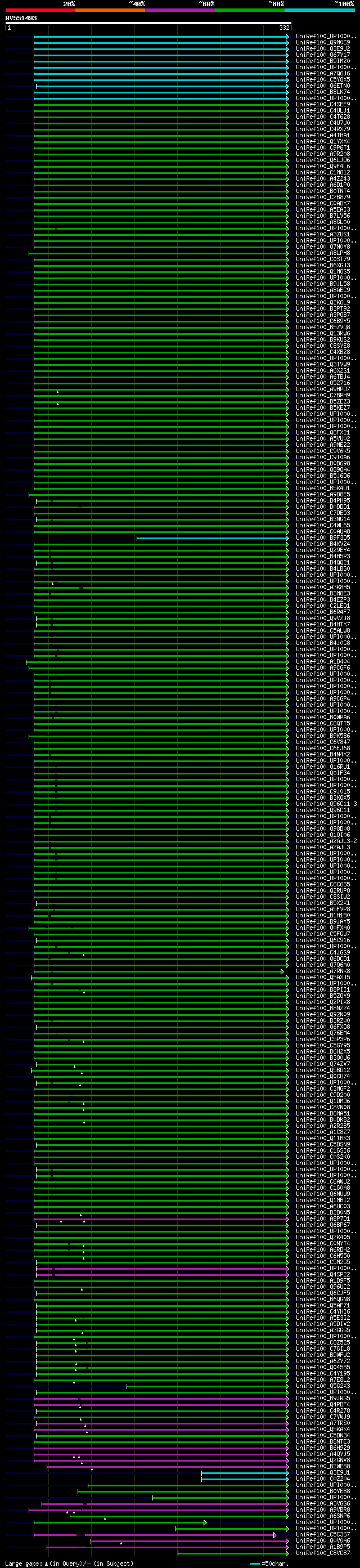Select hit label UniRef100_C0Z204
This screenshot has height=1568, width=360.
(x=323, y=1479)
